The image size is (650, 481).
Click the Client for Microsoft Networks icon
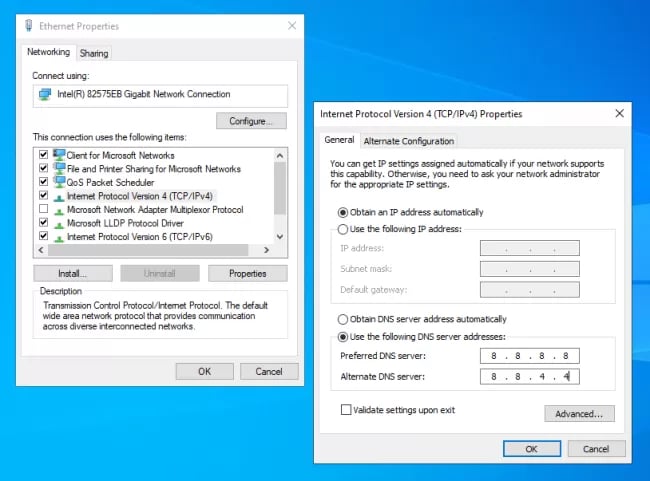pos(59,155)
